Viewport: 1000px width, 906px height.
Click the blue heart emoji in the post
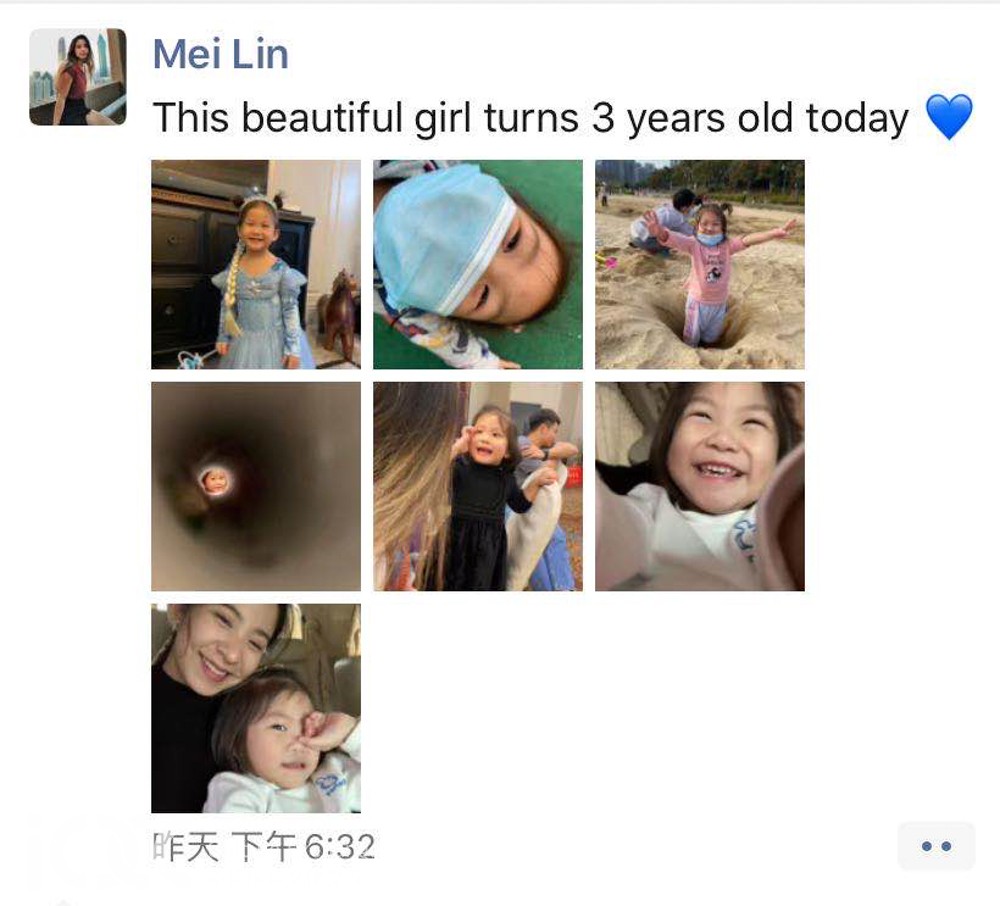(949, 117)
